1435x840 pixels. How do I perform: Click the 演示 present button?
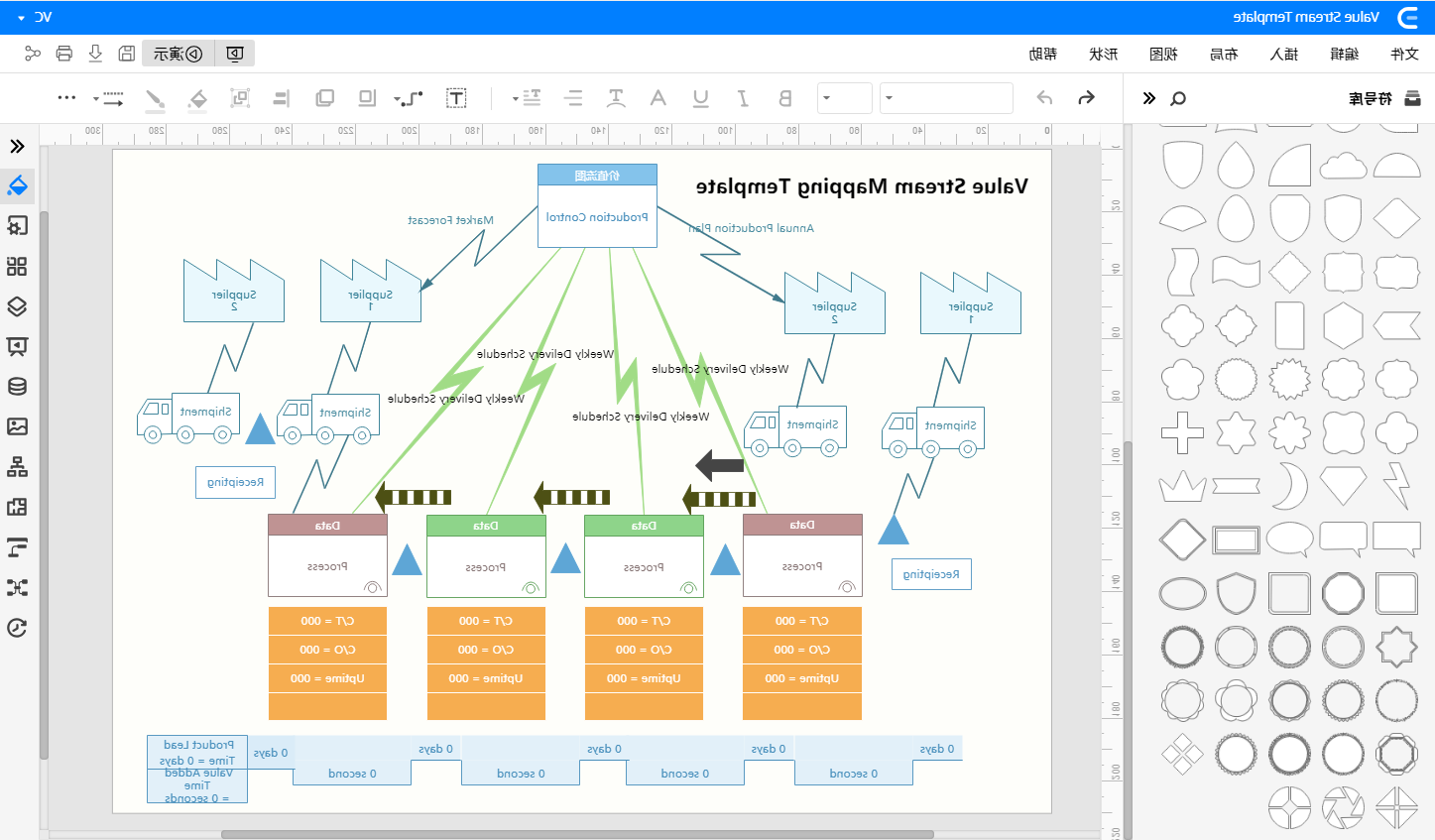tap(179, 54)
